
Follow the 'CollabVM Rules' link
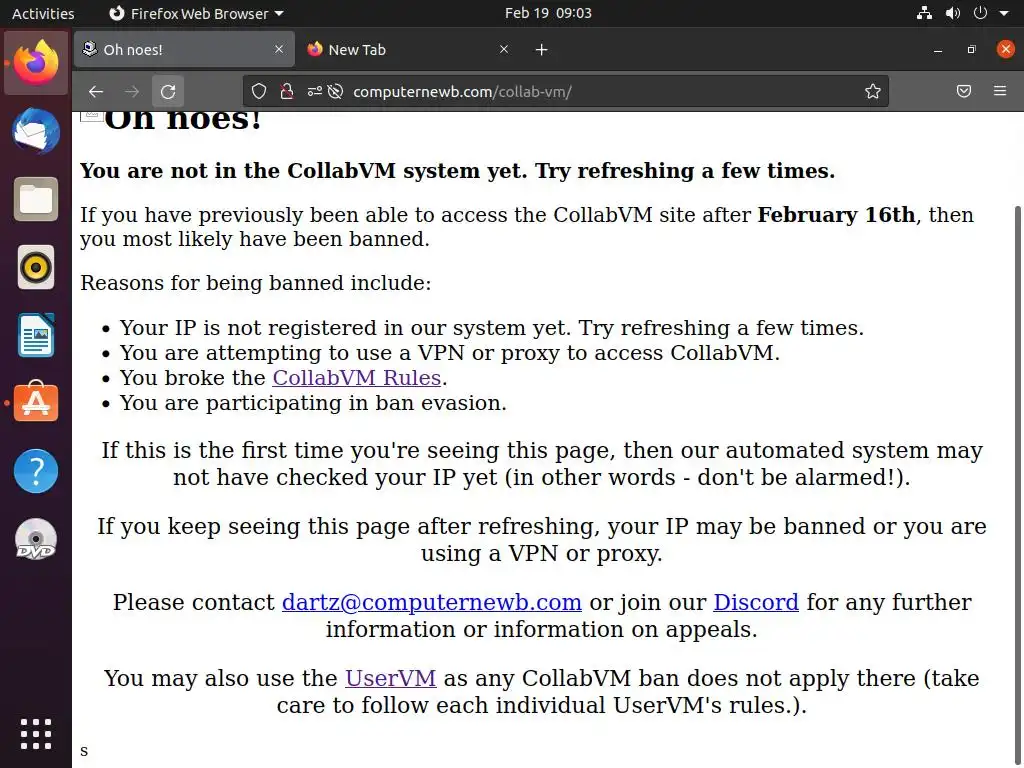pyautogui.click(x=357, y=377)
